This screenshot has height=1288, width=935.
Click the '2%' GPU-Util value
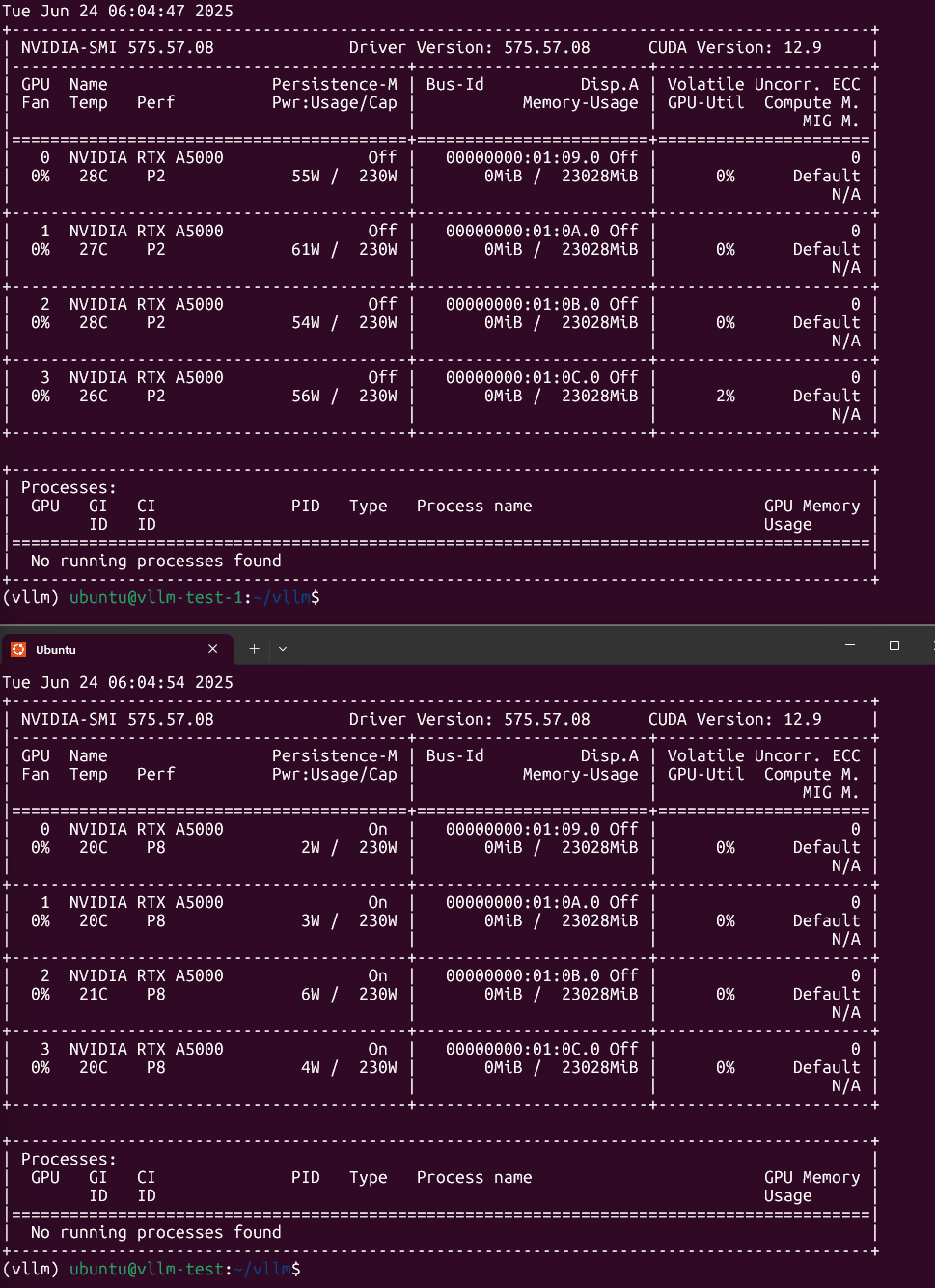[726, 396]
